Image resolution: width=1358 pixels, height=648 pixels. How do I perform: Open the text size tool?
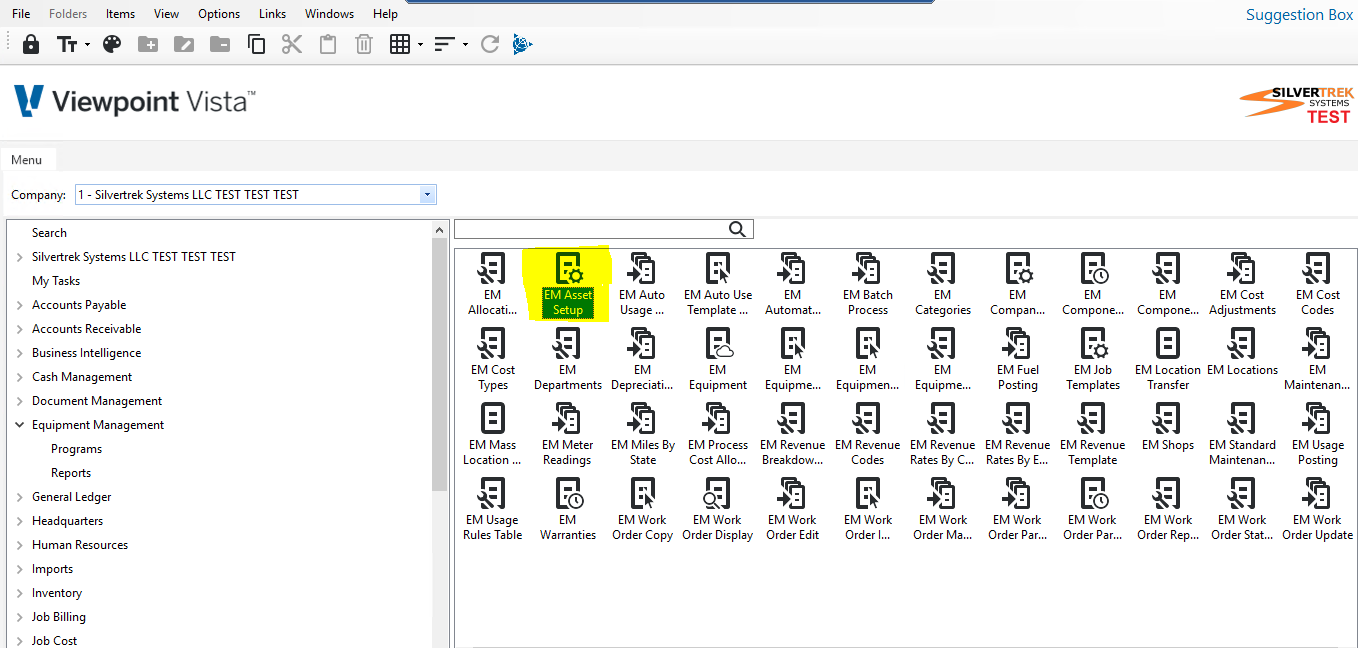tap(67, 44)
